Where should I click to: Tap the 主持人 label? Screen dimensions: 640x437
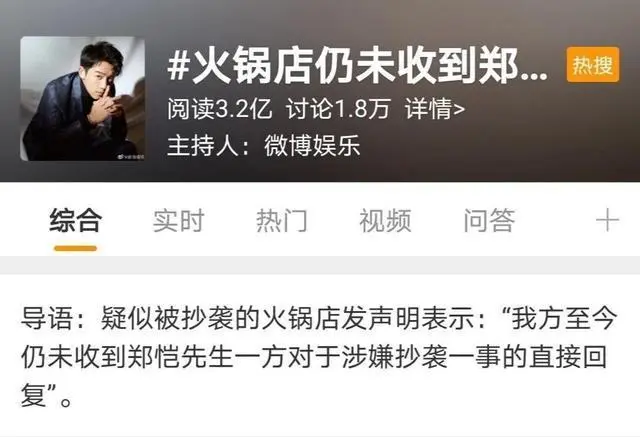[203, 146]
